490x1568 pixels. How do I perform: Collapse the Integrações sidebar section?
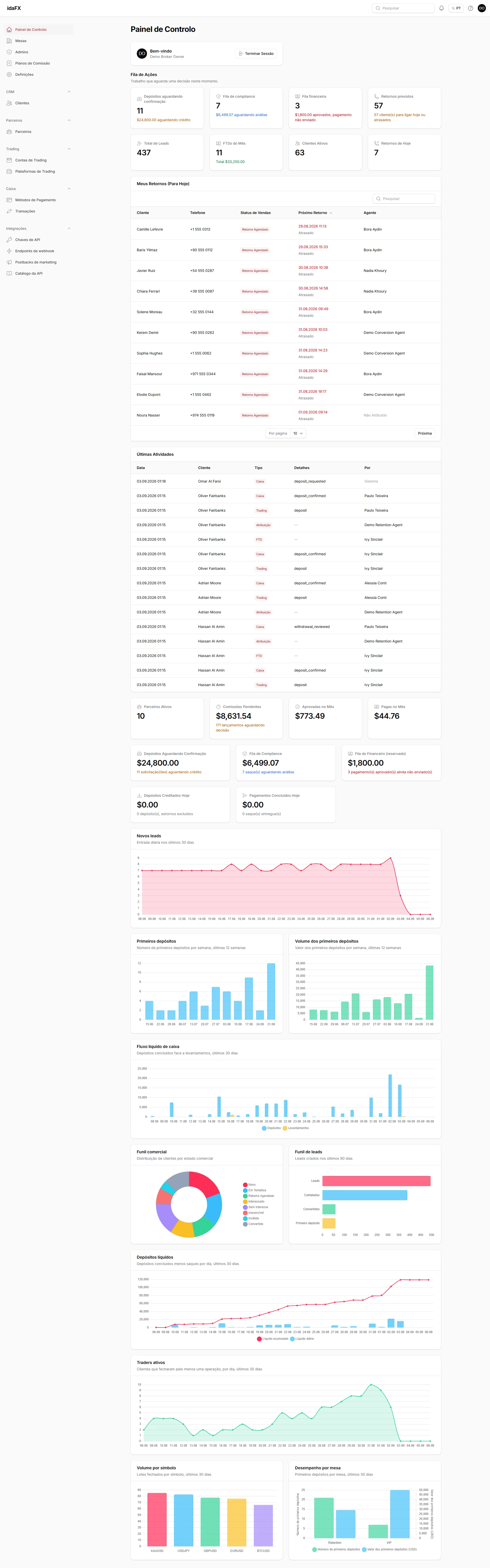point(69,228)
